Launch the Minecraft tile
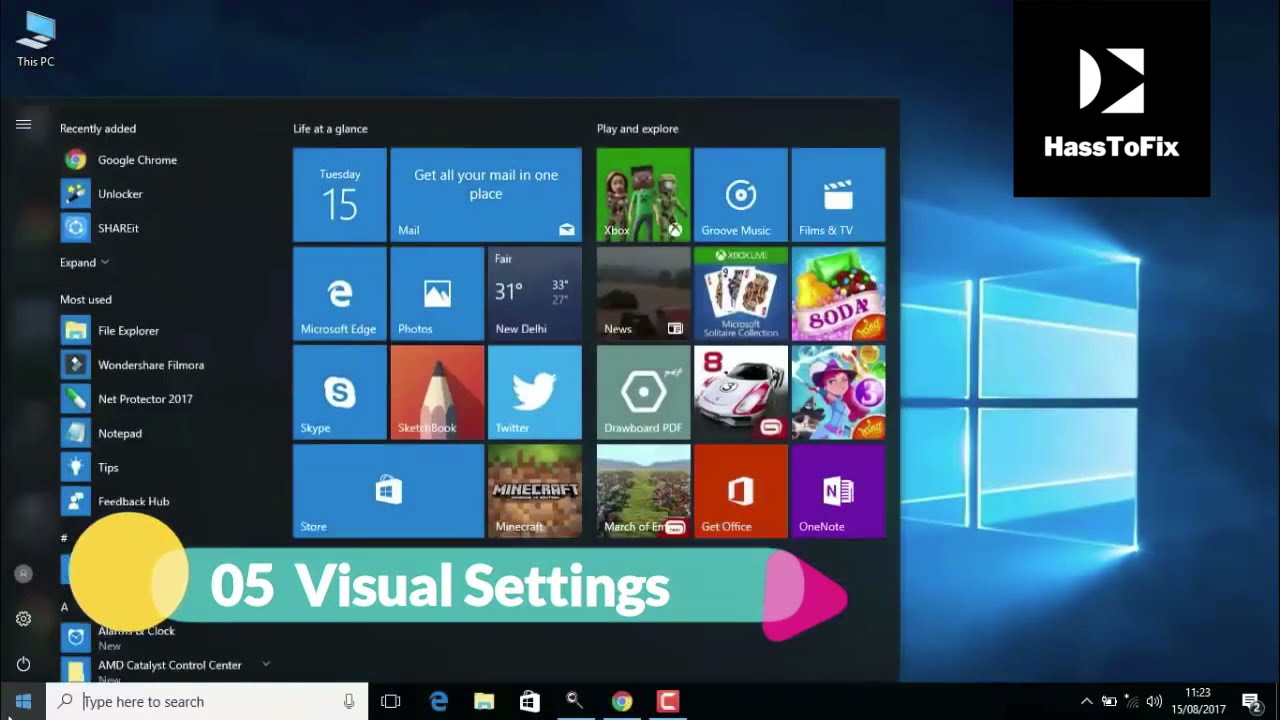 click(x=534, y=491)
